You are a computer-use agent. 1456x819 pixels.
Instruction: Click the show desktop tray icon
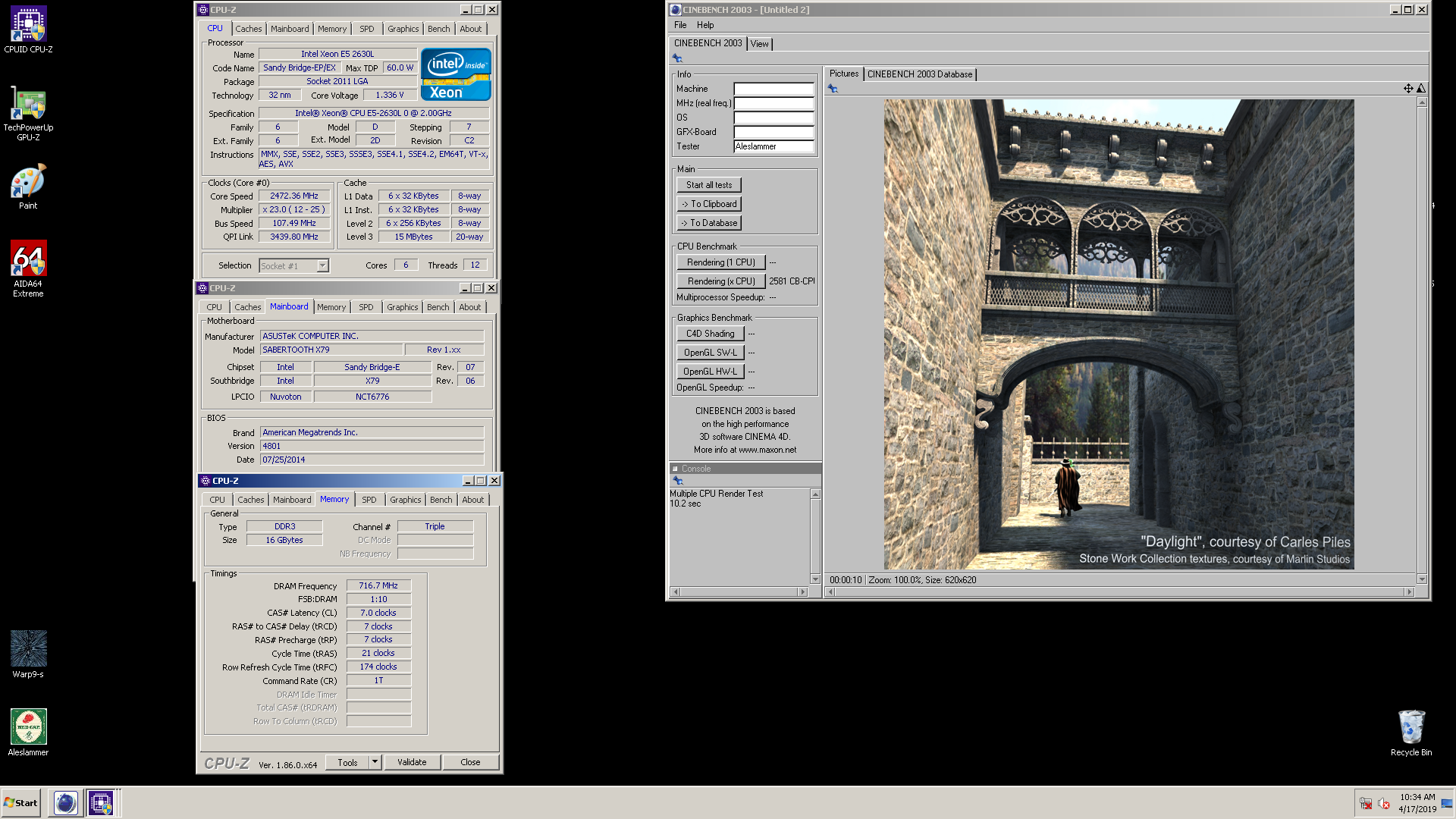1447,803
